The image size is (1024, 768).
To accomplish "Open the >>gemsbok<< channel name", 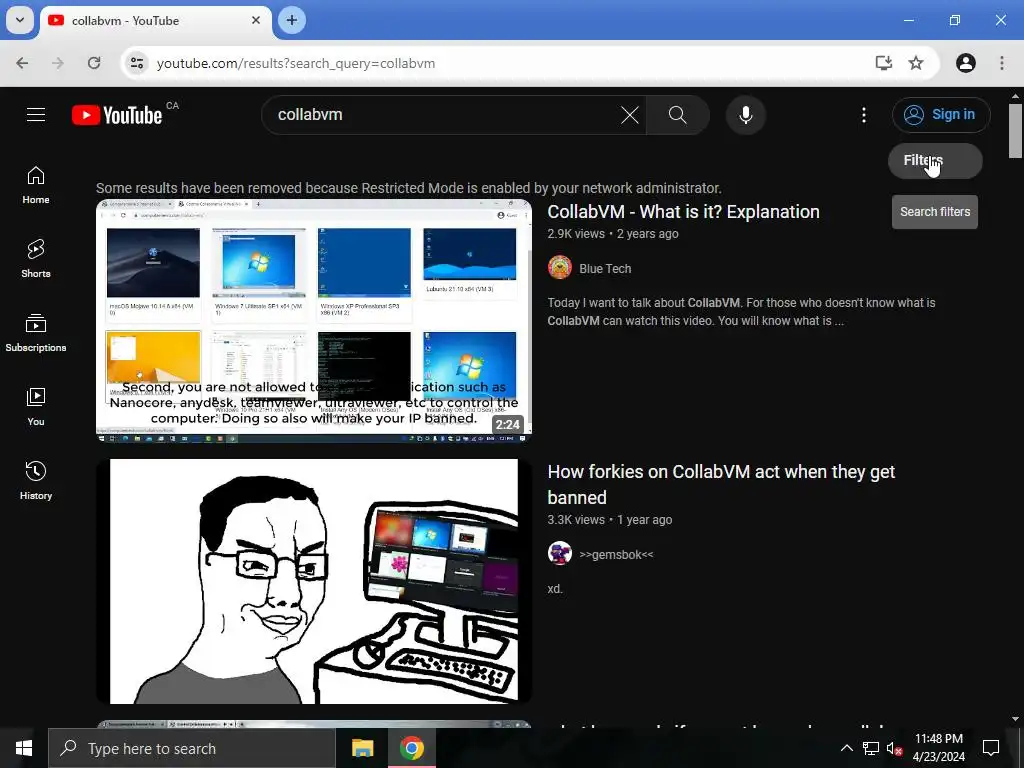I will tap(616, 554).
